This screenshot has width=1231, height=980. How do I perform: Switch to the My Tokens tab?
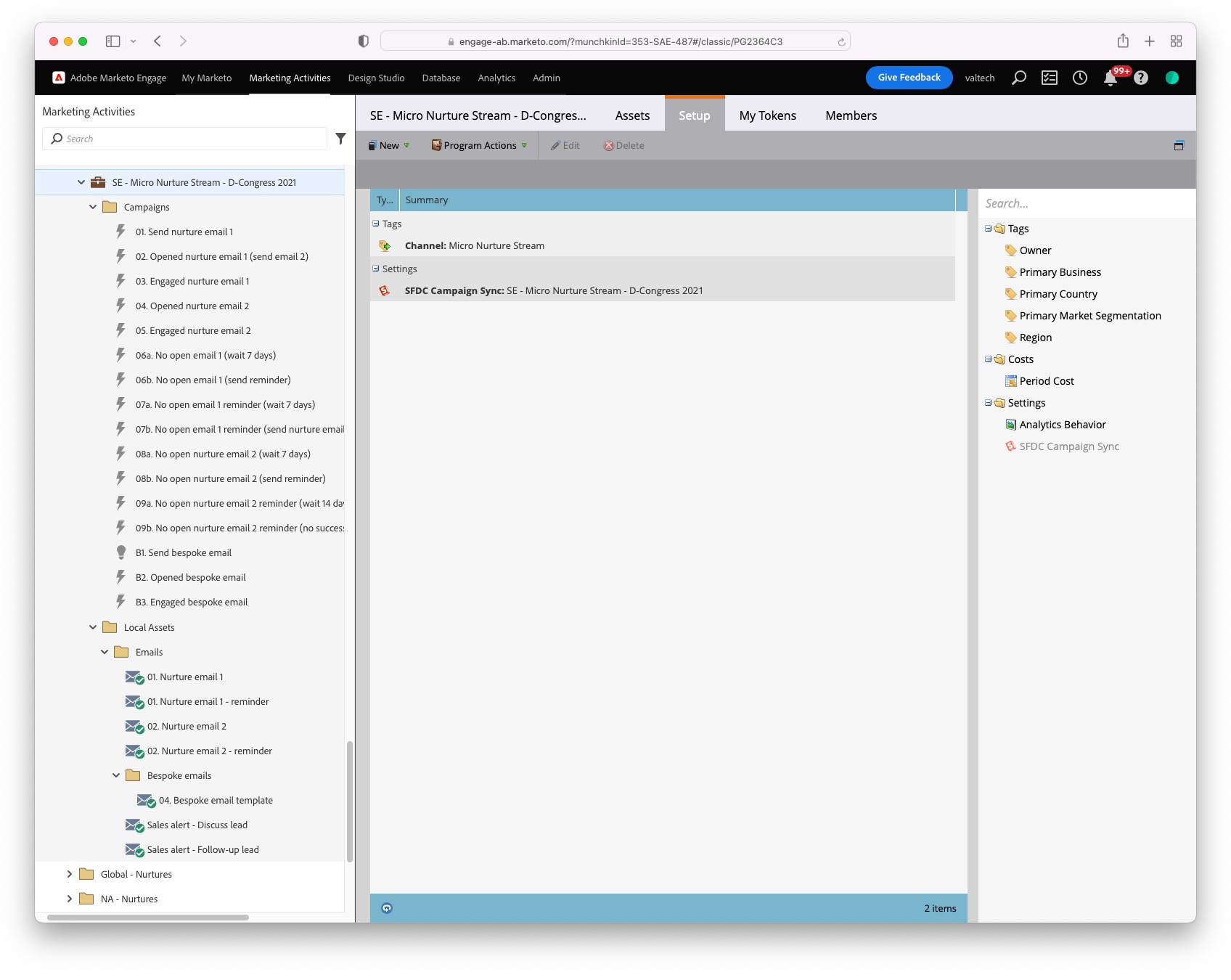(x=768, y=115)
